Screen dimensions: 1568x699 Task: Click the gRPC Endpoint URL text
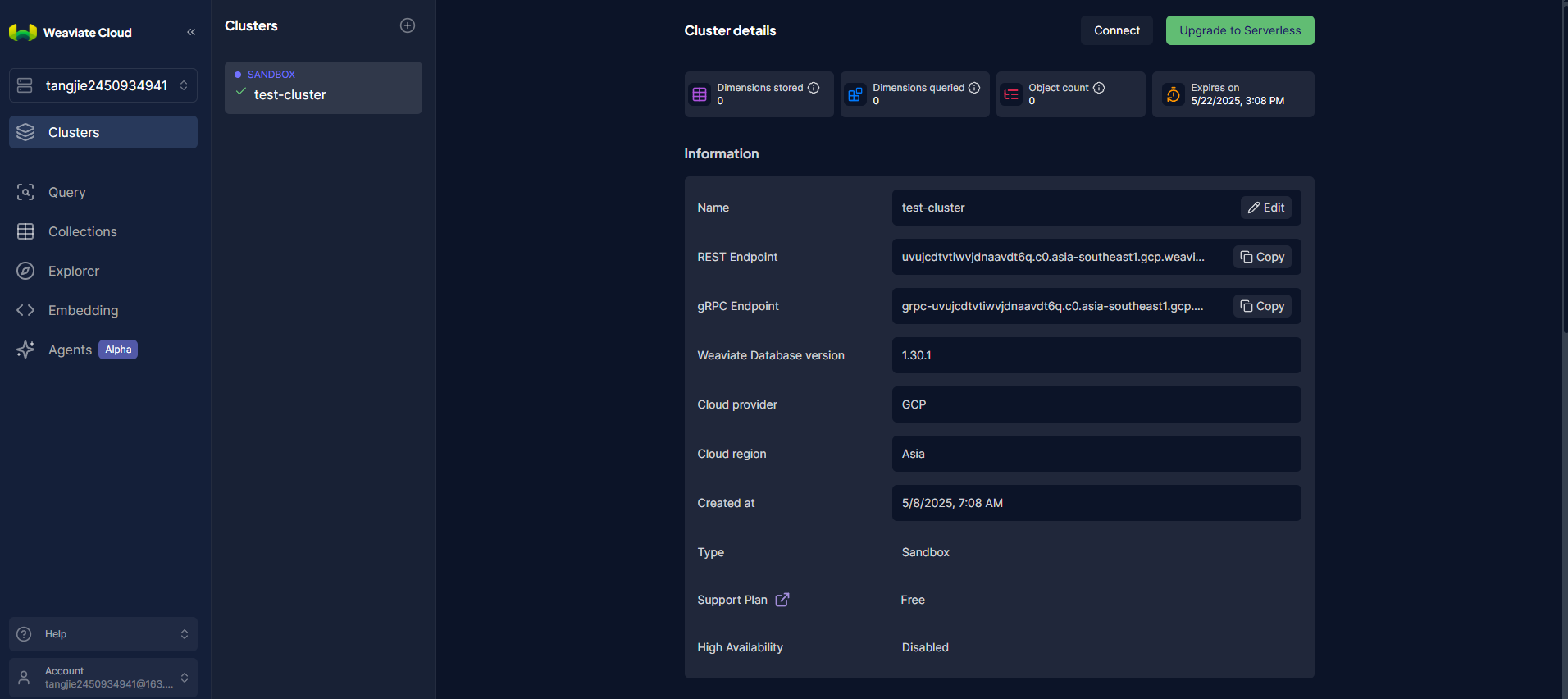pyautogui.click(x=1053, y=306)
